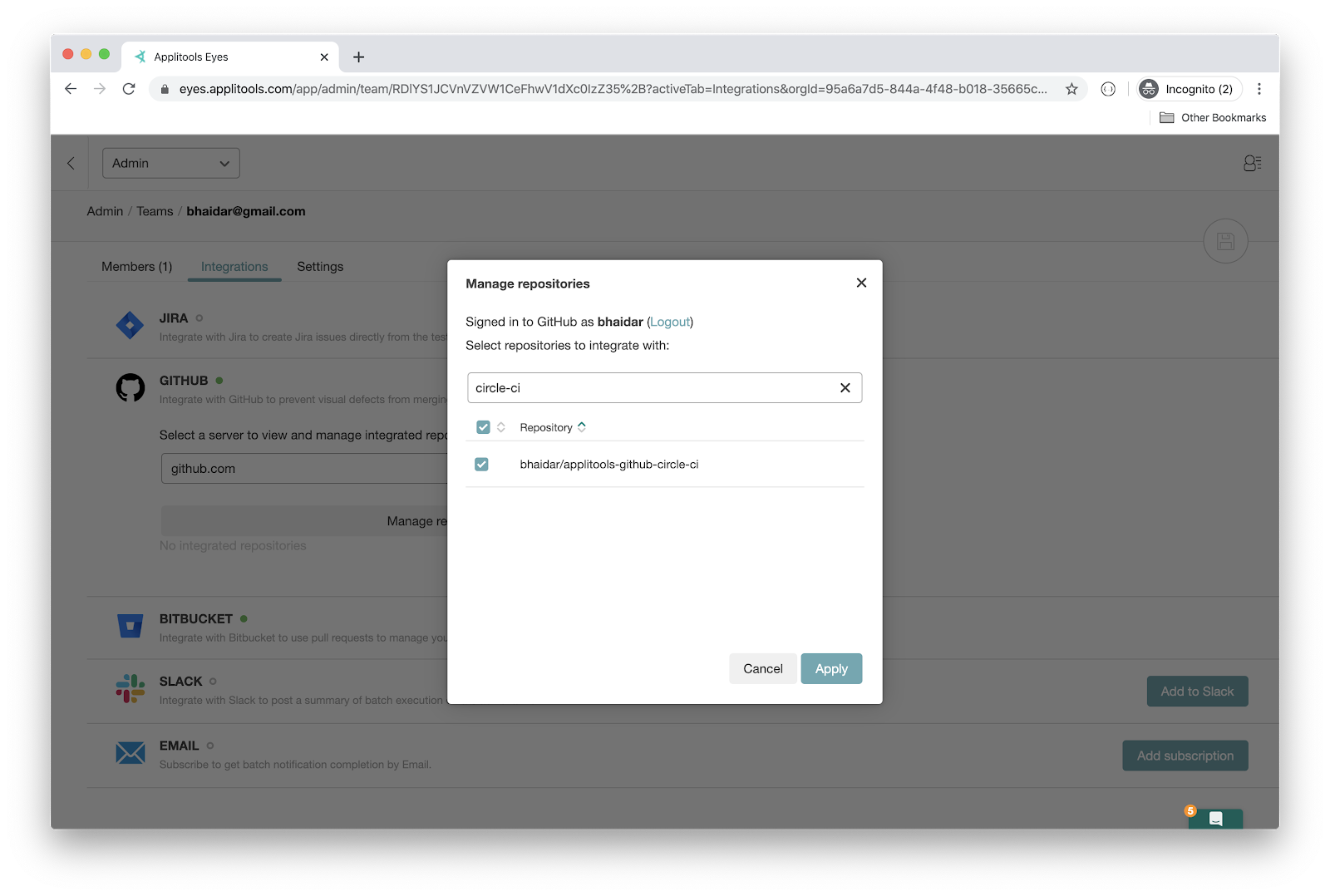This screenshot has height=896, width=1330.
Task: Clear the circle-ci search field text
Action: (x=845, y=388)
